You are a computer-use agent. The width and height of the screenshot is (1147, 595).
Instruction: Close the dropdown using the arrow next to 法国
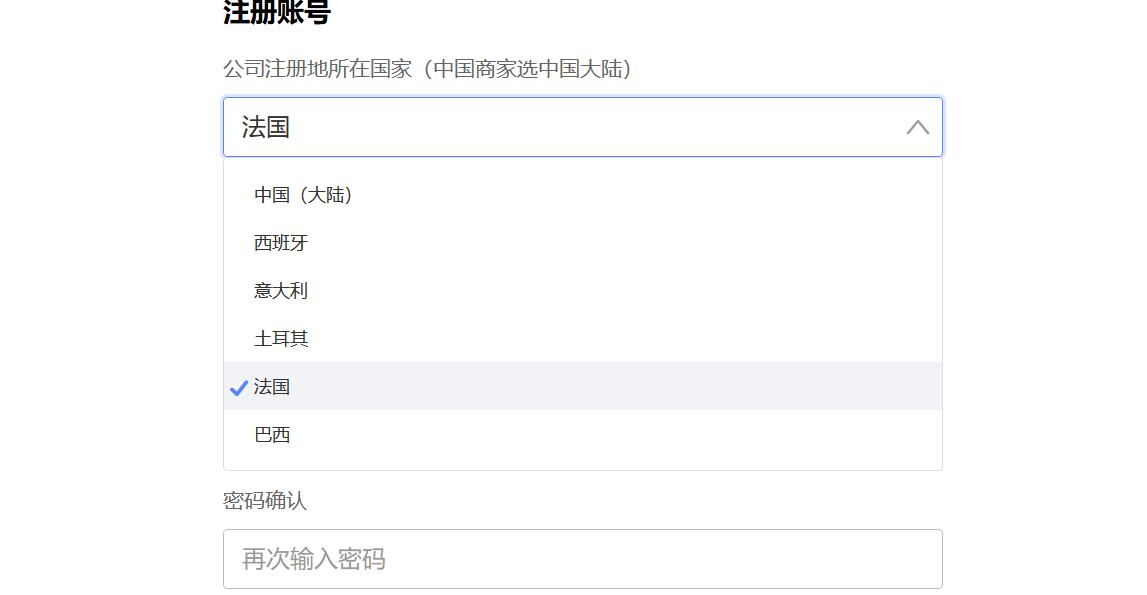pos(917,127)
